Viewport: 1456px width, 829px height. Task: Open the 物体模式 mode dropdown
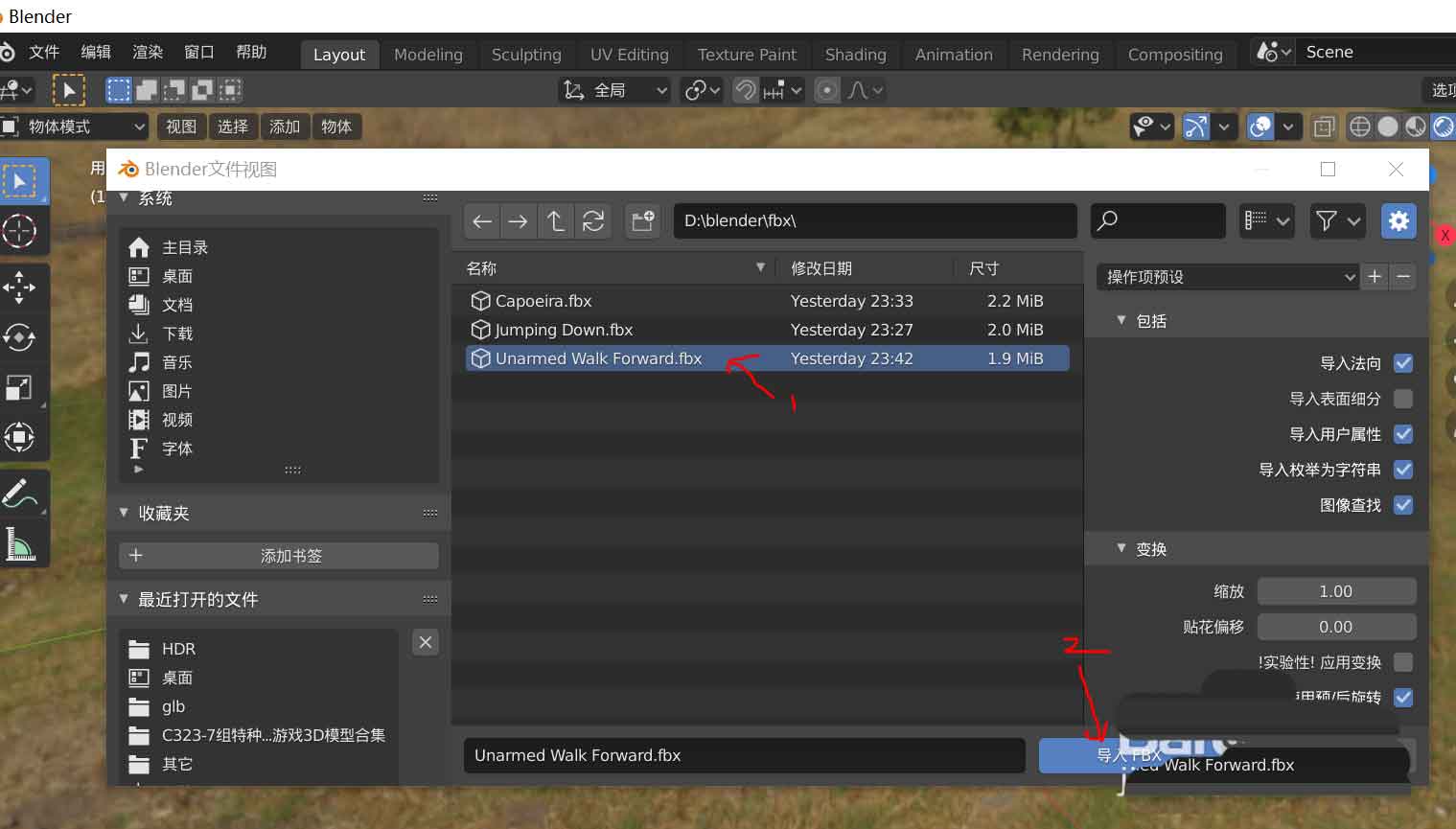[75, 127]
